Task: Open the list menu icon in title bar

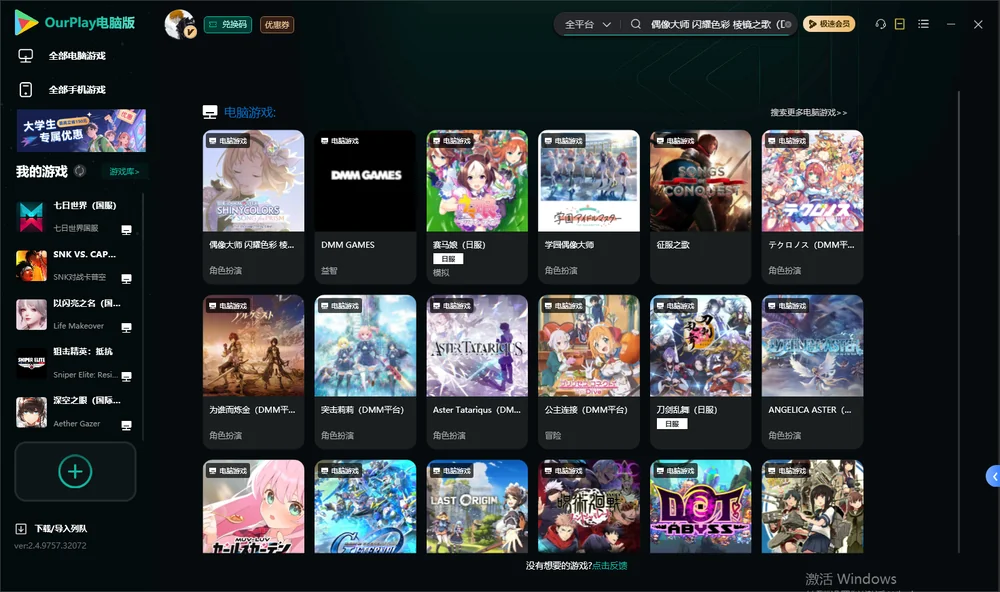Action: 923,24
